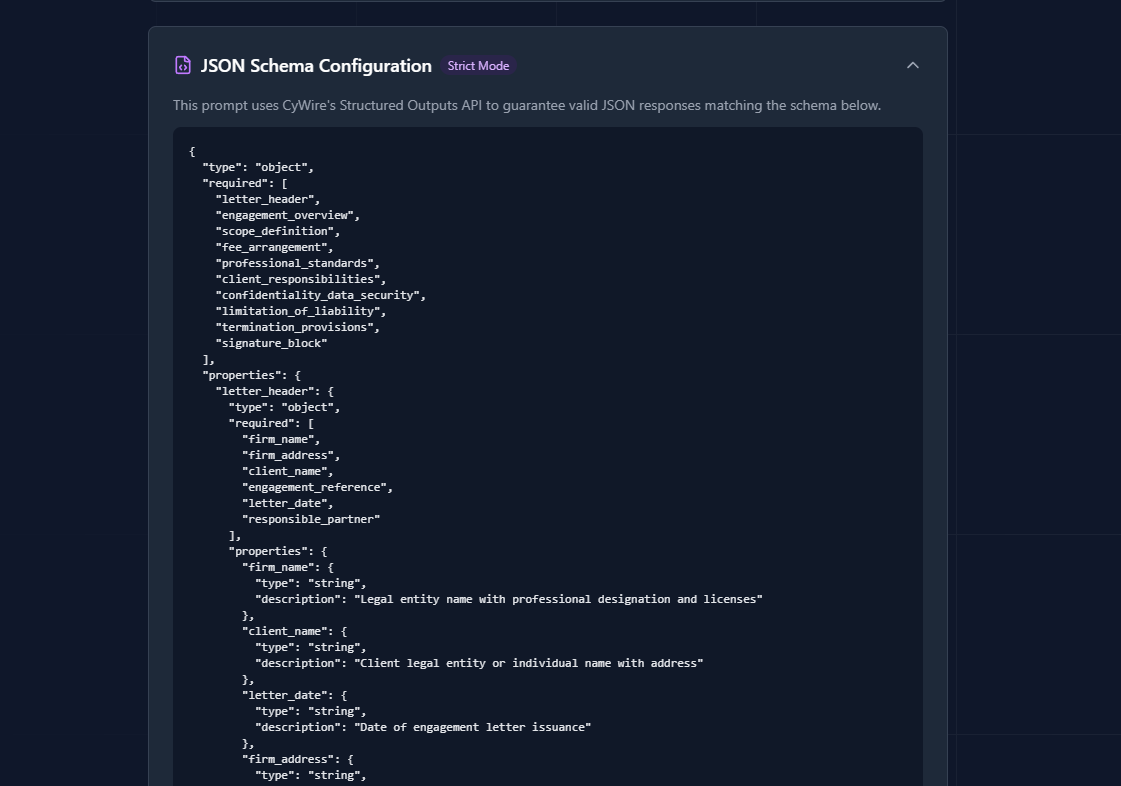Select the "professional_standards" line
The width and height of the screenshot is (1121, 786).
pos(297,263)
